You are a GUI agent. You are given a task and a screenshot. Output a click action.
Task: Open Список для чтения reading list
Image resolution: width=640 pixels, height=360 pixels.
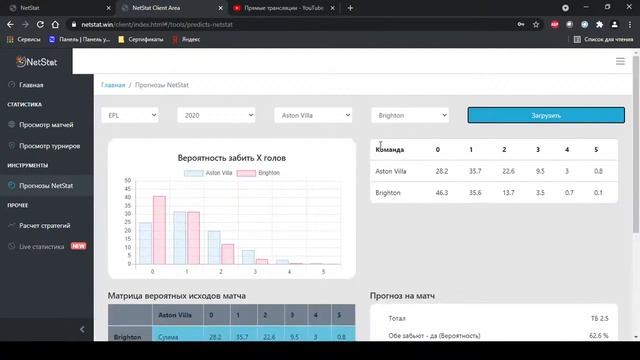[604, 39]
